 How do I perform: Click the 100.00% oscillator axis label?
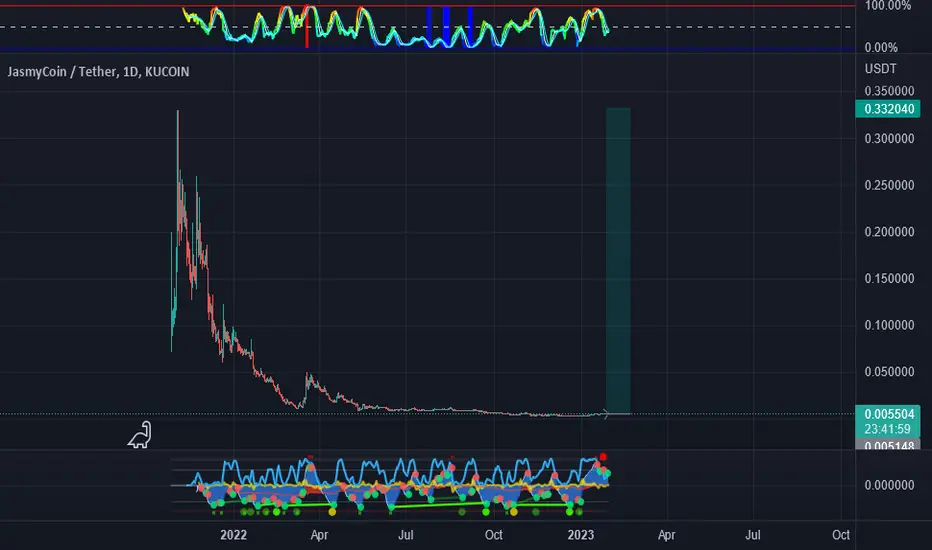pyautogui.click(x=888, y=5)
